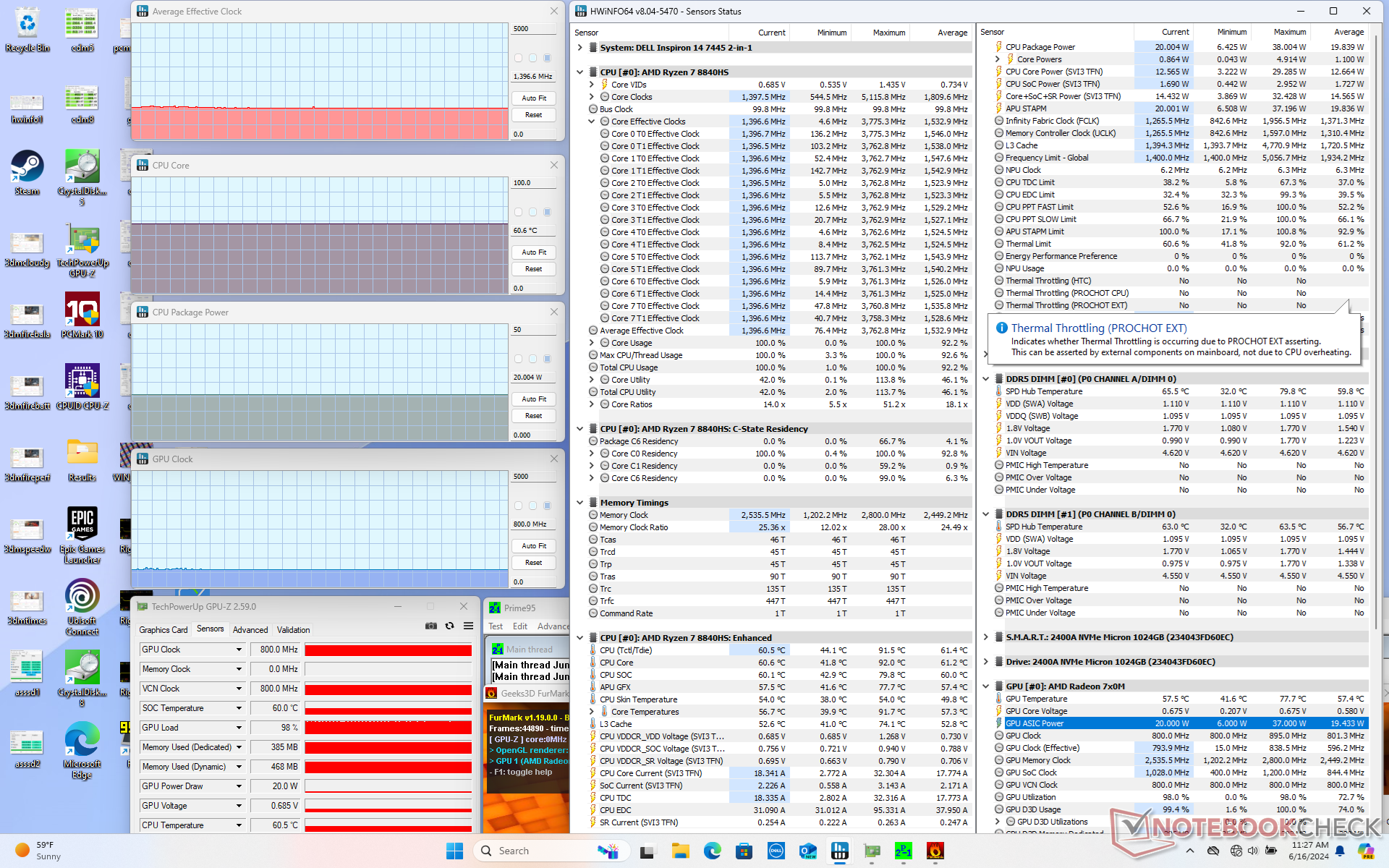
Task: Toggle rightmost checkbox in CPU Core graph
Action: [x=548, y=212]
